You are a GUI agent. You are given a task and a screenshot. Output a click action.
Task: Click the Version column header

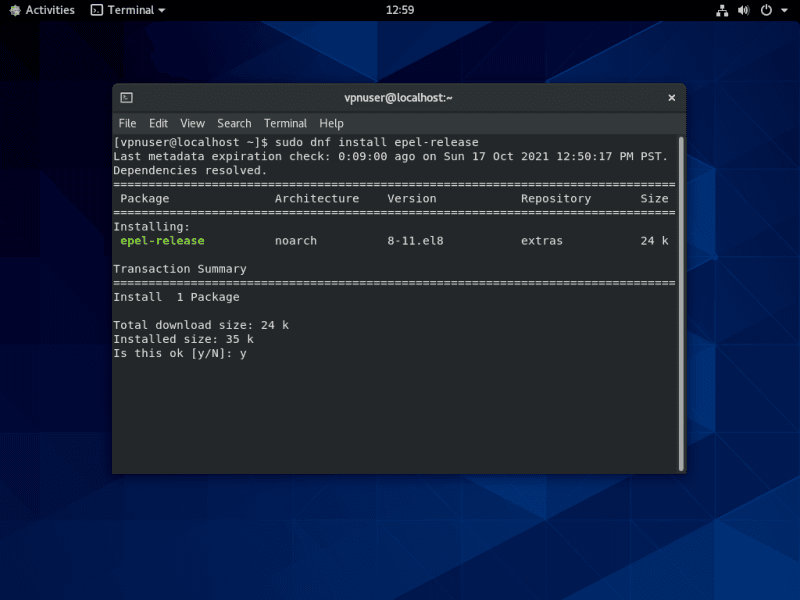[412, 198]
